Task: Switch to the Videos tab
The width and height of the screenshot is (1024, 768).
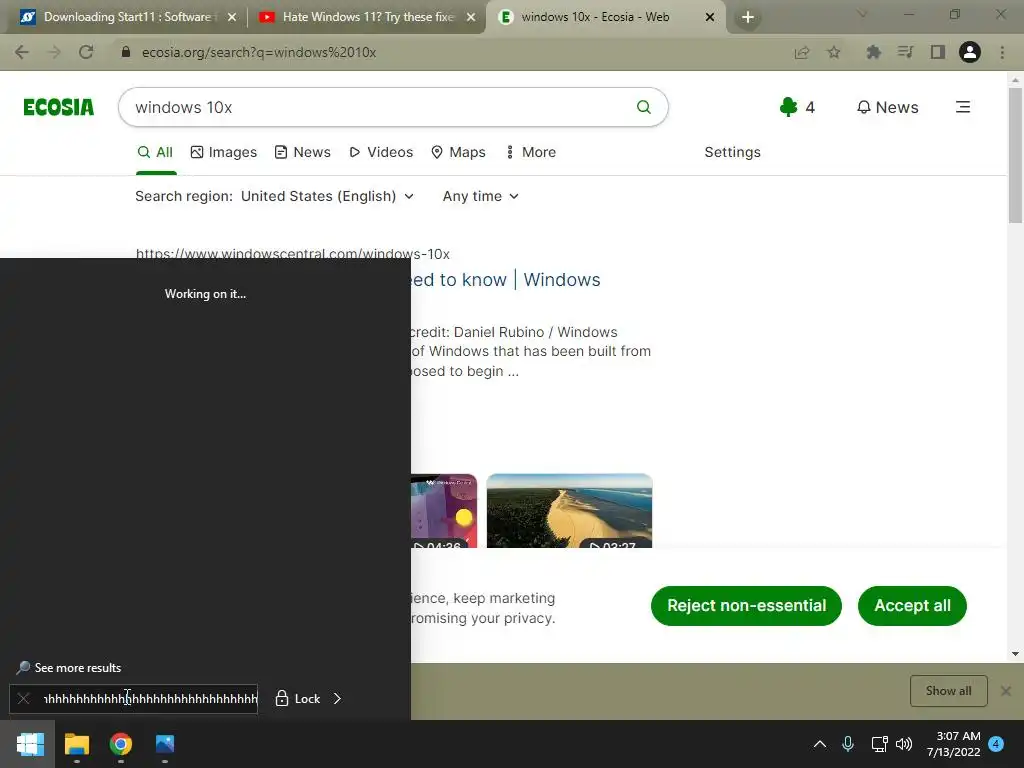Action: pos(381,152)
